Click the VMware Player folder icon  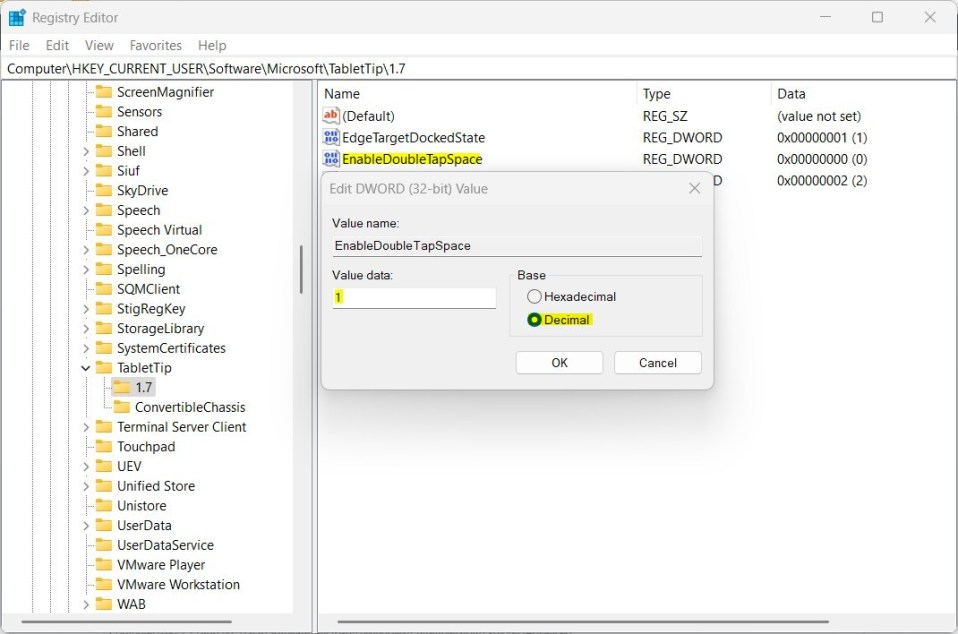tap(104, 564)
